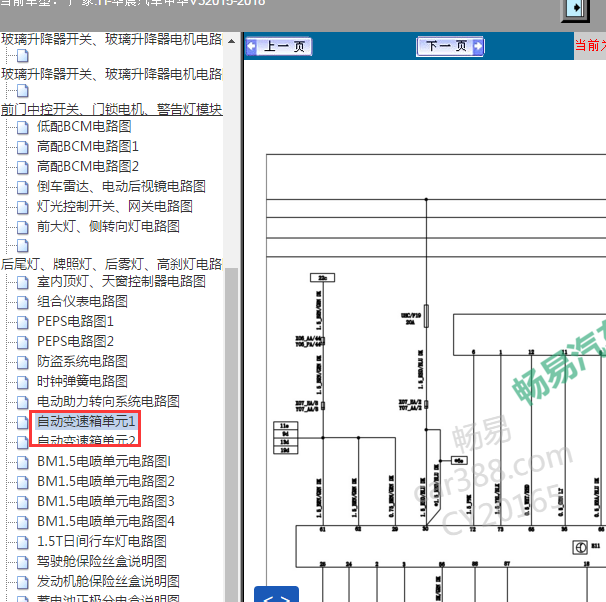Image resolution: width=606 pixels, height=602 pixels.
Task: Open BM1.5电喷单元电路图I item
Action: 104,461
